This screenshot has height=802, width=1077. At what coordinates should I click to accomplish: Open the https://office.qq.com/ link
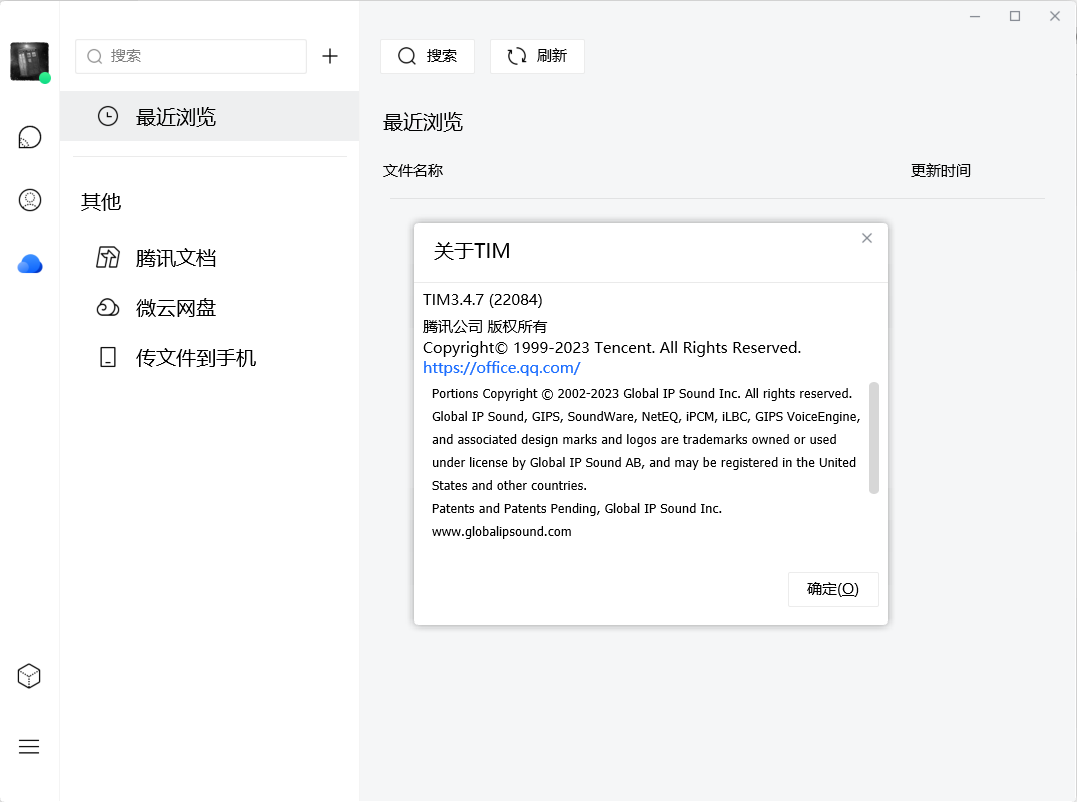(x=501, y=368)
